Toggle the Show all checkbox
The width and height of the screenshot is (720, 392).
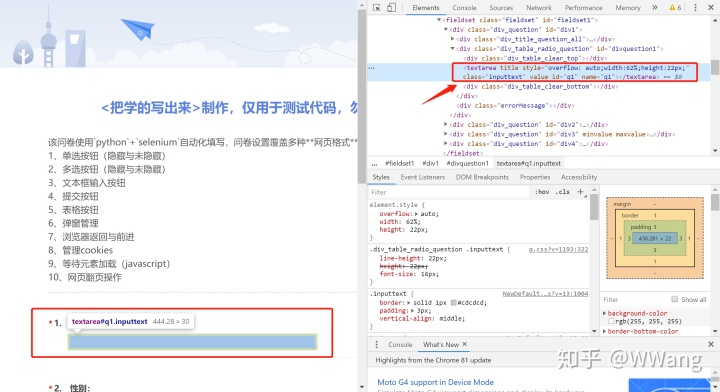pyautogui.click(x=675, y=299)
